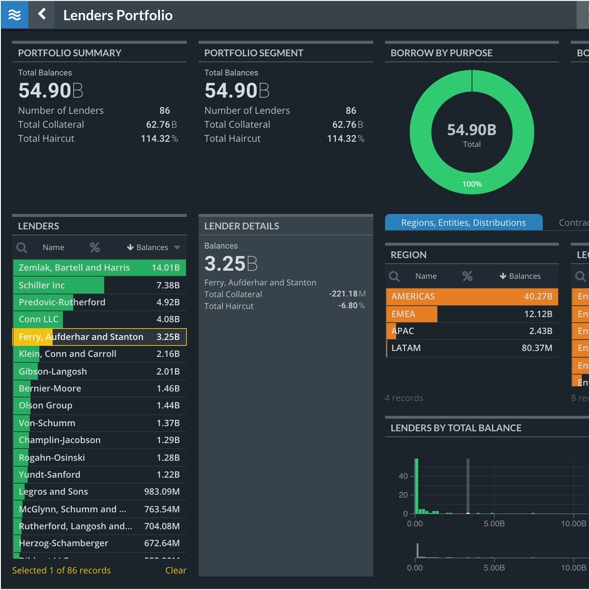The width and height of the screenshot is (590, 590).
Task: Click the grey marker bar in balance histogram
Action: pyautogui.click(x=468, y=486)
